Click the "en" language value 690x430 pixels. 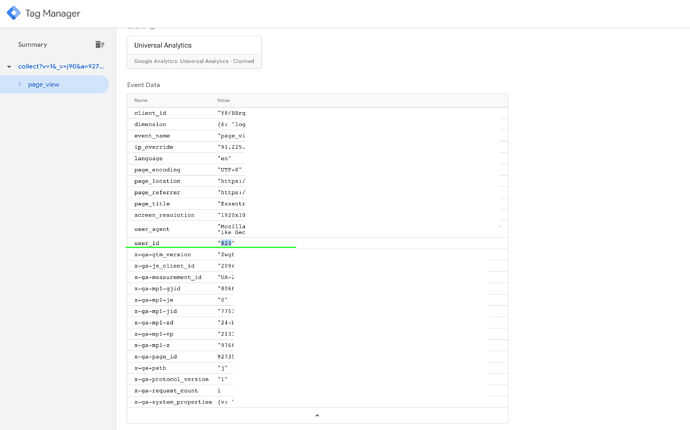[x=224, y=158]
